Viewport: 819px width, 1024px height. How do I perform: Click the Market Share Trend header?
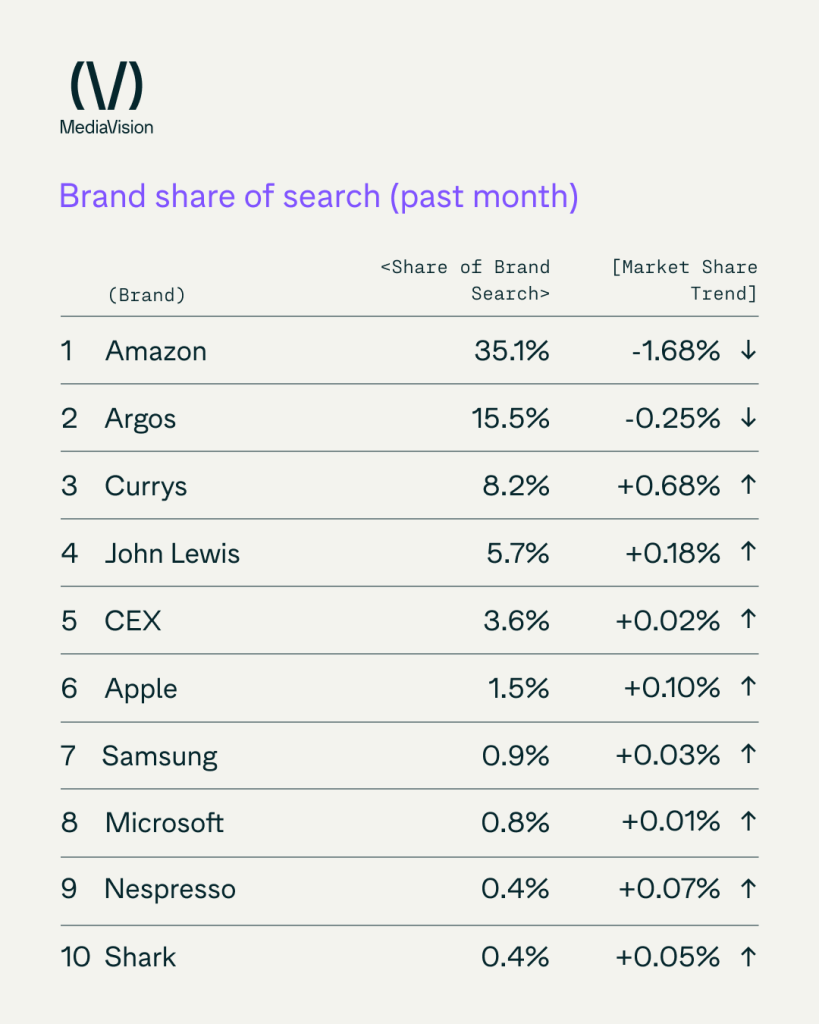pos(684,281)
